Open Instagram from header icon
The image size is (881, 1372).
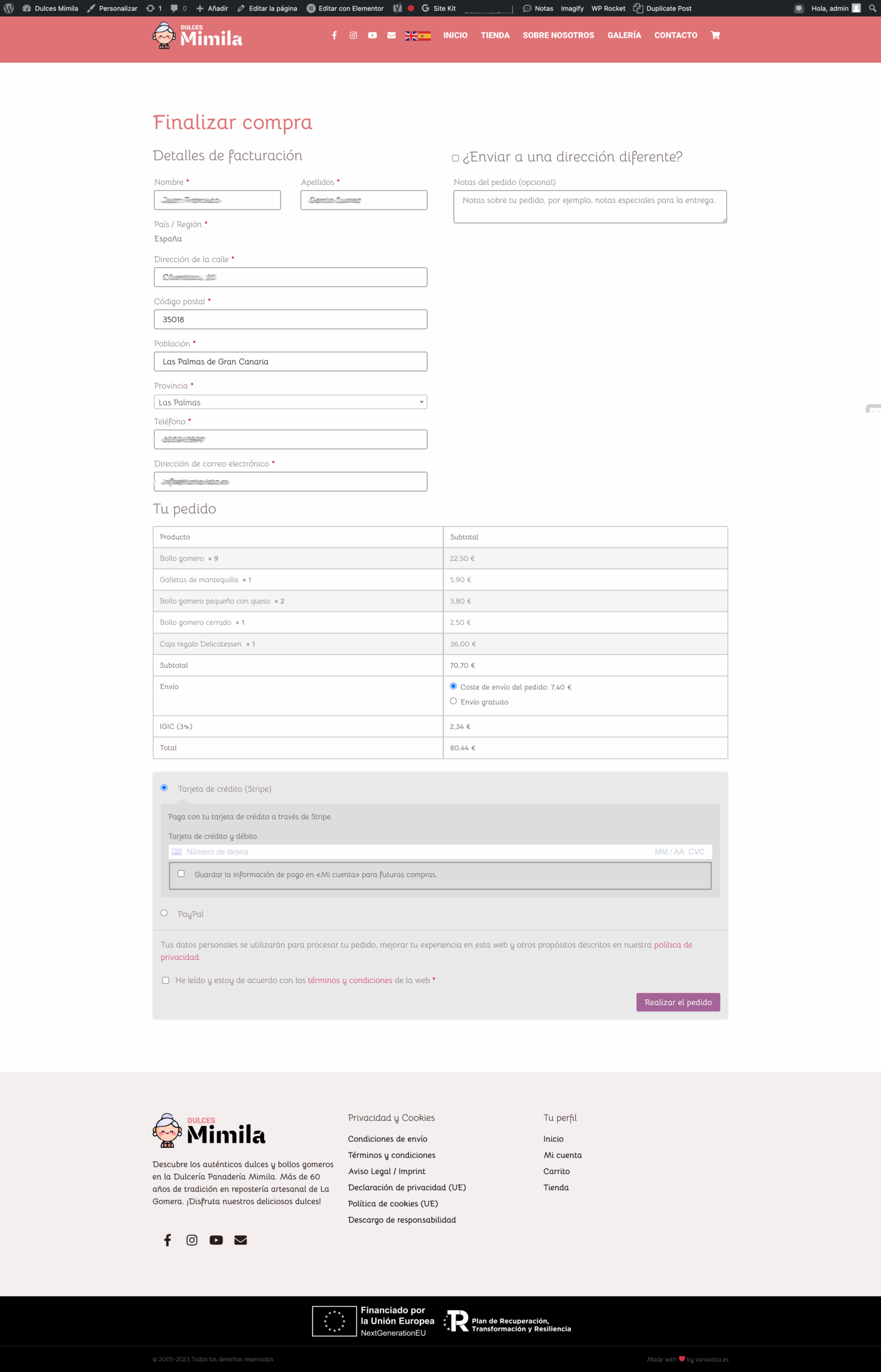coord(353,36)
